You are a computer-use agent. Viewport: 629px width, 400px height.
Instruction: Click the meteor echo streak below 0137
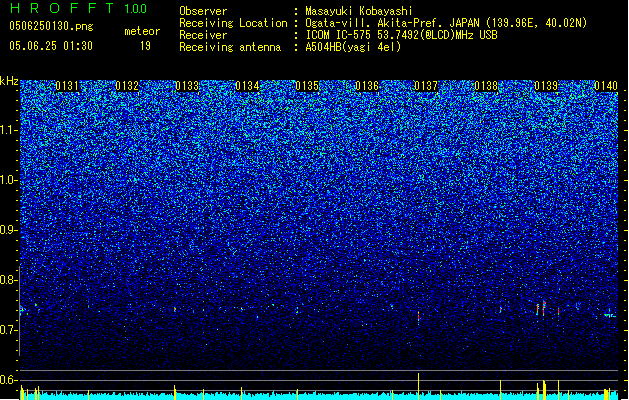pos(418,316)
